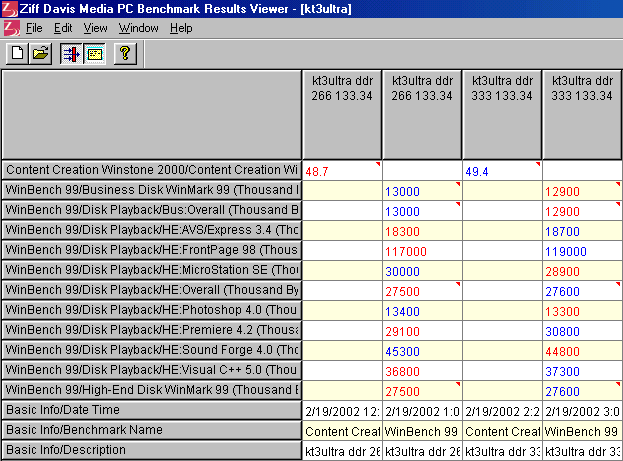The image size is (623, 461).
Task: Click the 37300 Visual C++ cell
Action: (x=582, y=371)
